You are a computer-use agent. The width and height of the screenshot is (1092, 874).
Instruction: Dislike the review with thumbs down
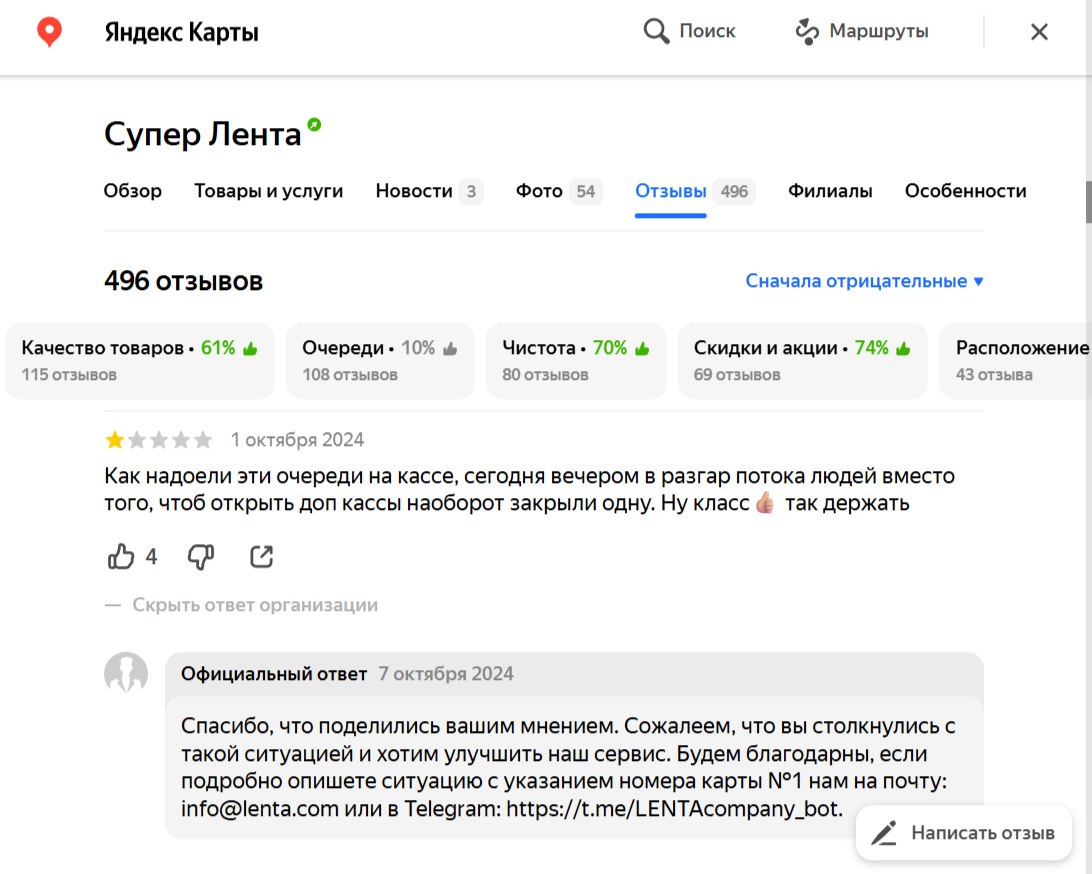click(201, 557)
